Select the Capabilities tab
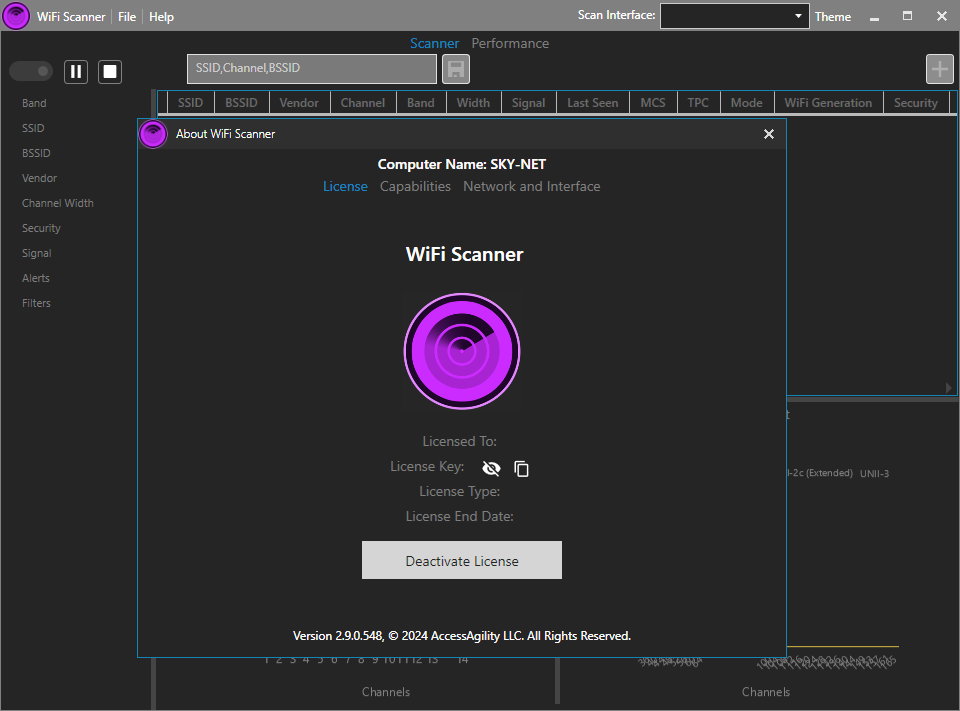This screenshot has height=711, width=960. tap(415, 186)
